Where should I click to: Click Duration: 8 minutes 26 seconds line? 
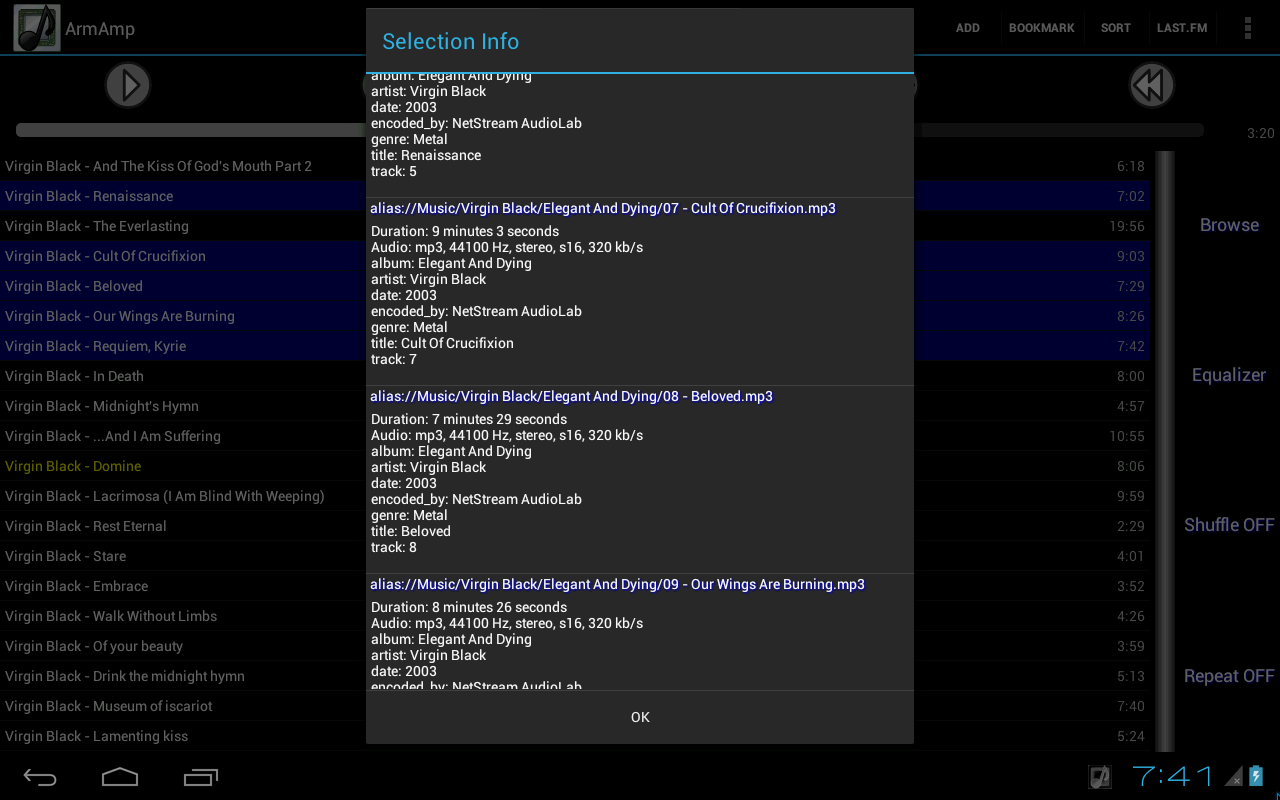pos(469,607)
